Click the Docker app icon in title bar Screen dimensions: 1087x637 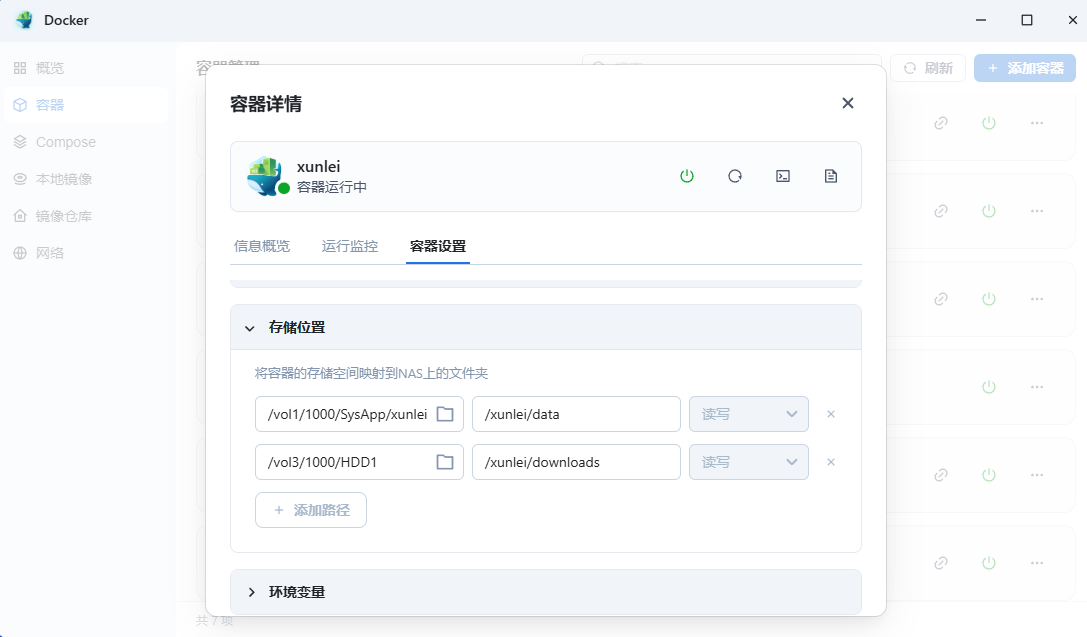(24, 20)
